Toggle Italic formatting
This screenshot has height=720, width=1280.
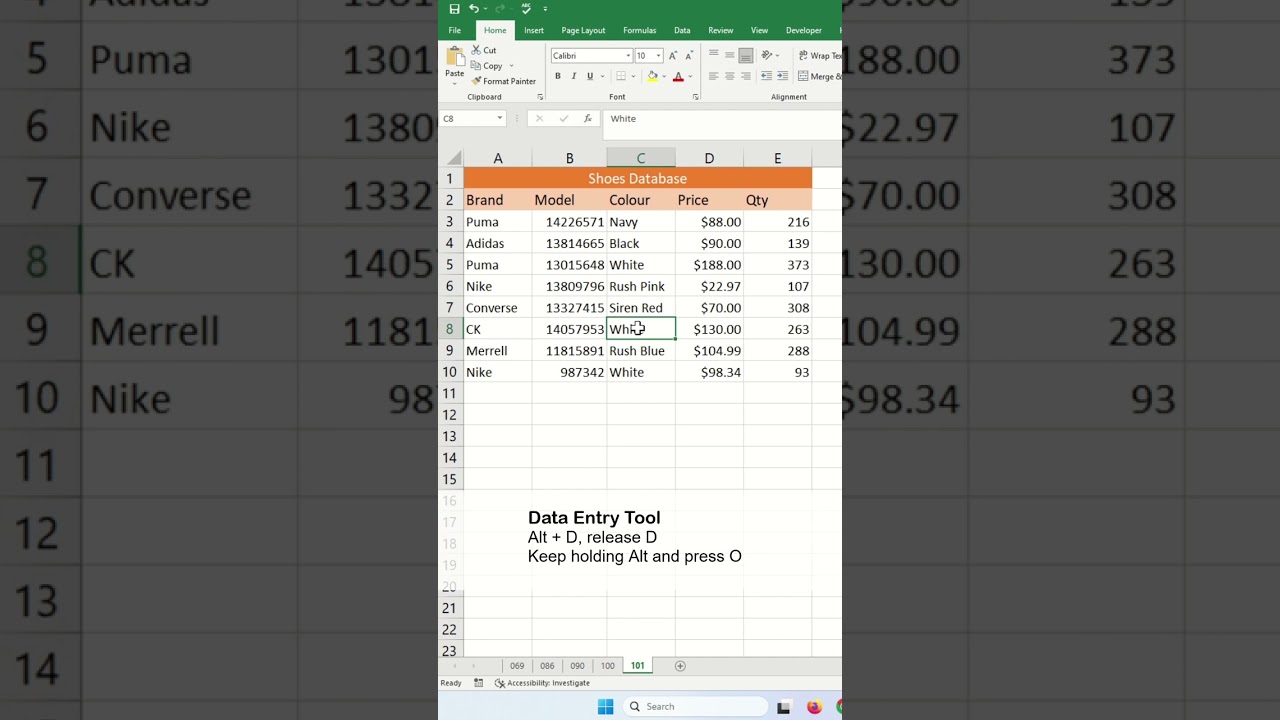573,76
